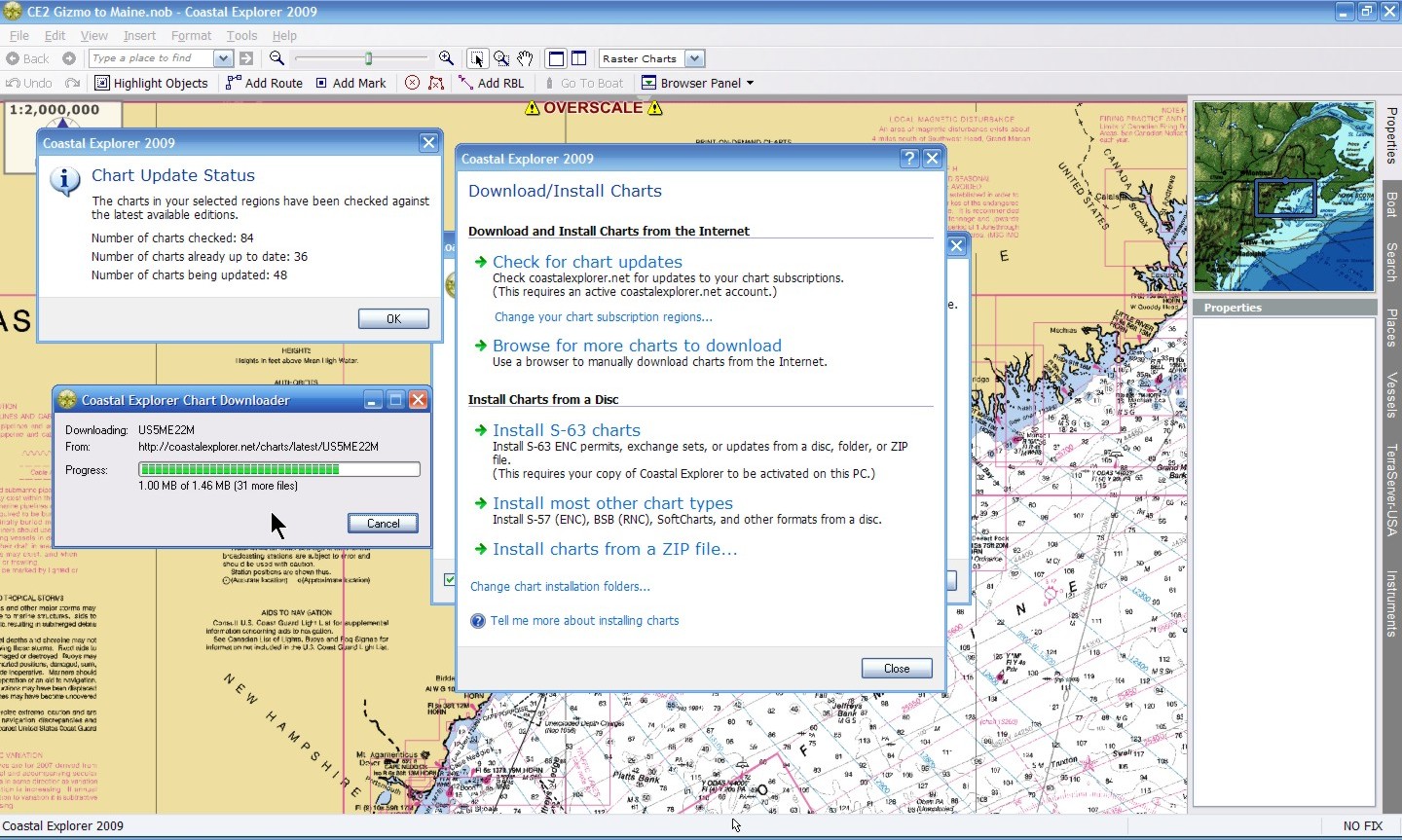
Task: Click the Undo button
Action: pyautogui.click(x=29, y=83)
